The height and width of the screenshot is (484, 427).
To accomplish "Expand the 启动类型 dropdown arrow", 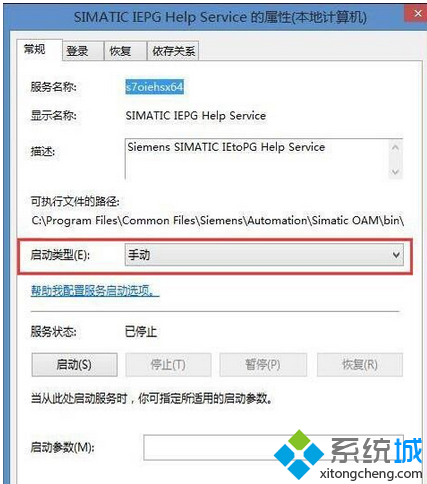I will [x=396, y=255].
